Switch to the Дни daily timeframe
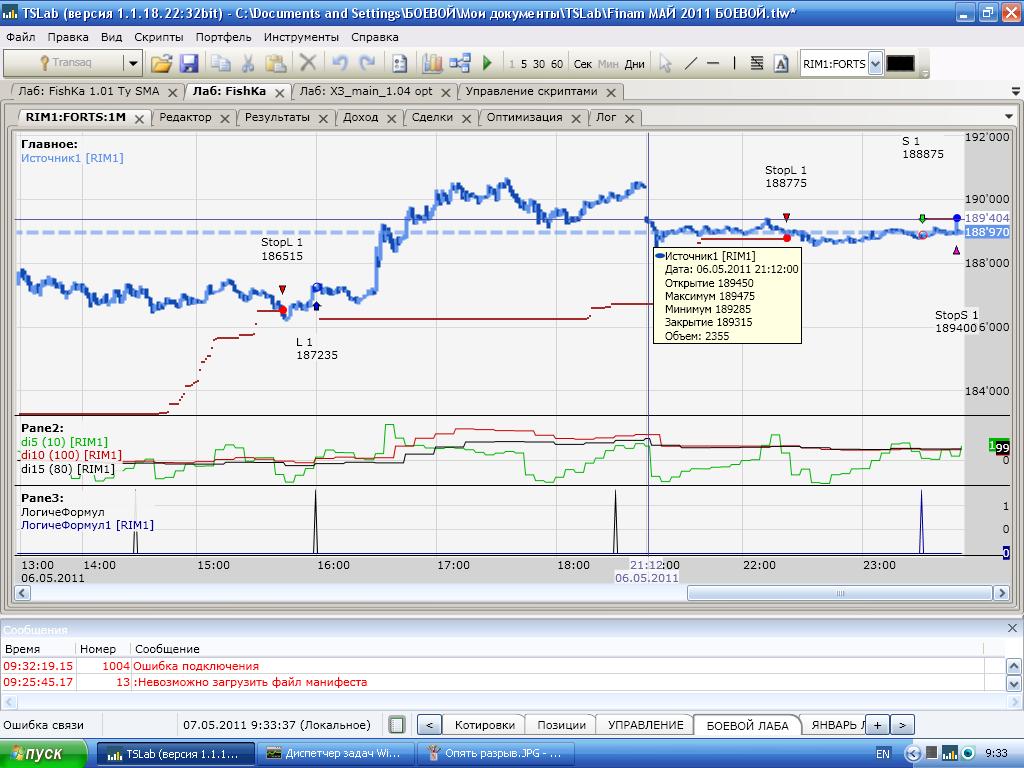Viewport: 1024px width, 768px height. click(x=634, y=64)
